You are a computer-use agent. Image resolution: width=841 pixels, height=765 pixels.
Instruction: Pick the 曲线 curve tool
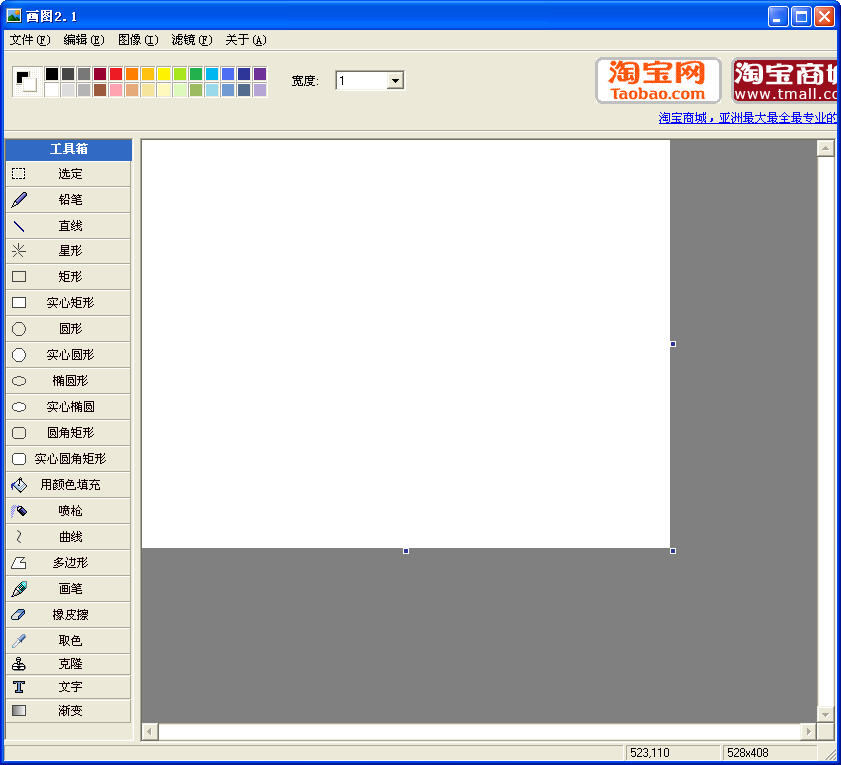(67, 537)
